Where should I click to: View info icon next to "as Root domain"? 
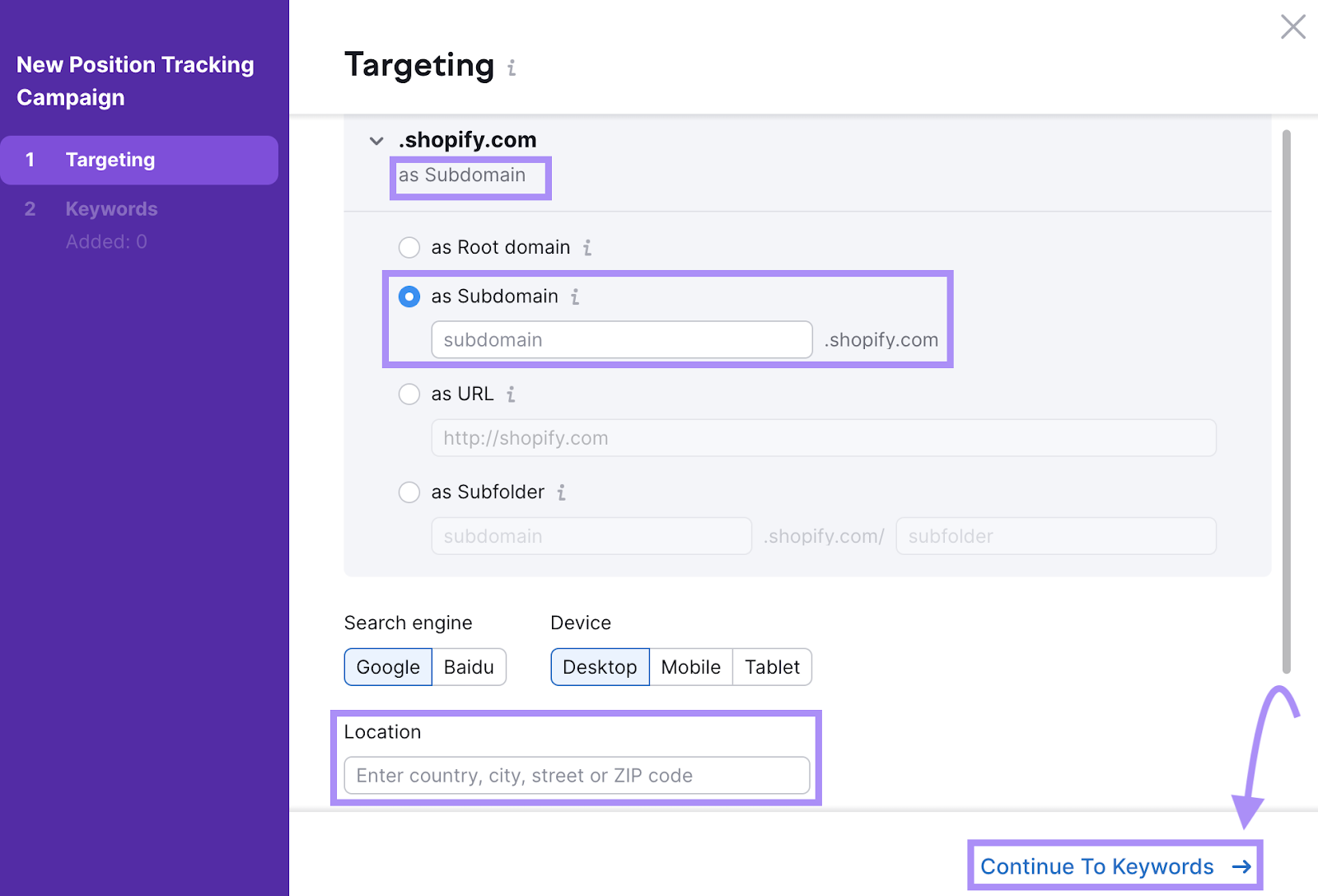coord(587,247)
